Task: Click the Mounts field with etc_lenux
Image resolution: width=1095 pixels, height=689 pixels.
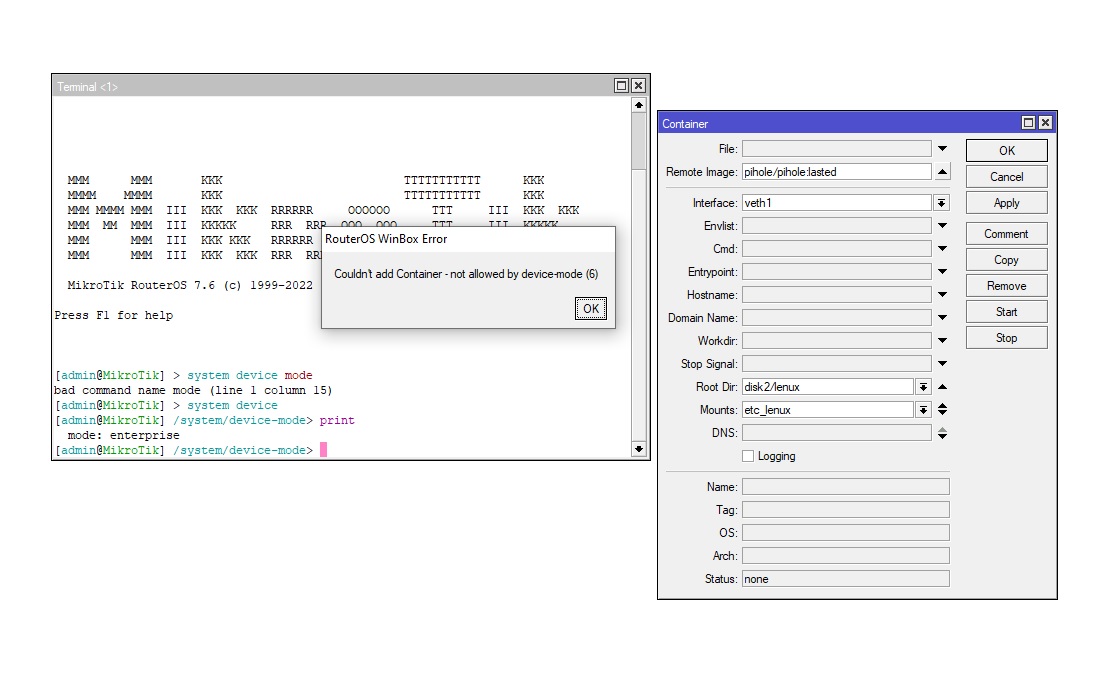Action: coord(828,410)
